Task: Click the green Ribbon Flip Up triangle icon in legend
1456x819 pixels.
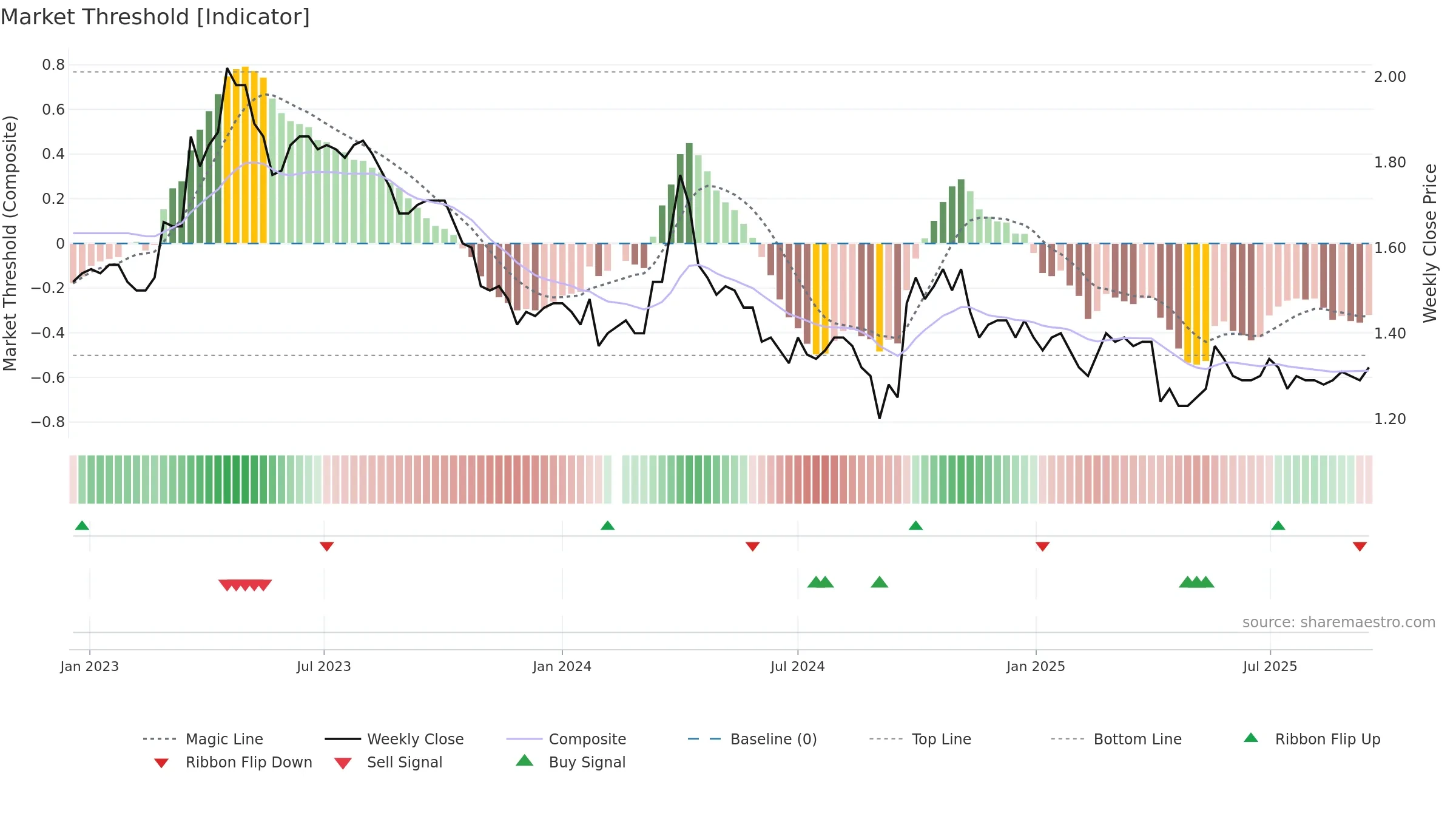Action: (1251, 738)
